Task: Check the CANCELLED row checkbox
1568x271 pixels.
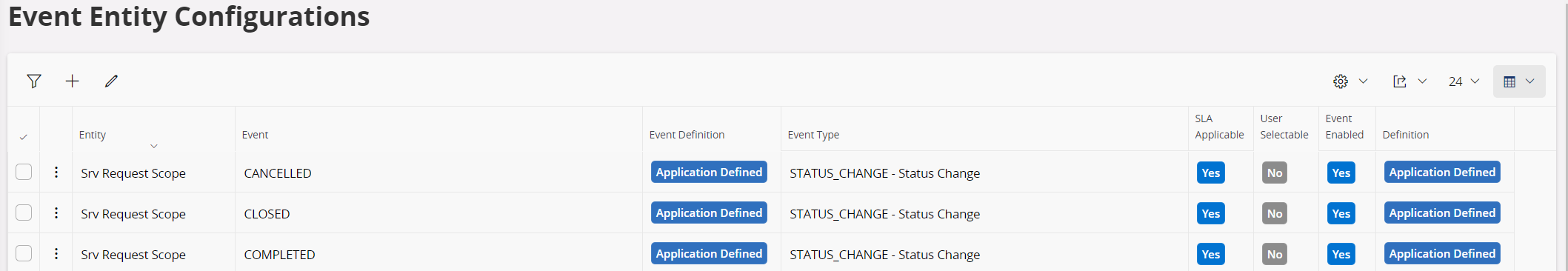Action: 24,172
